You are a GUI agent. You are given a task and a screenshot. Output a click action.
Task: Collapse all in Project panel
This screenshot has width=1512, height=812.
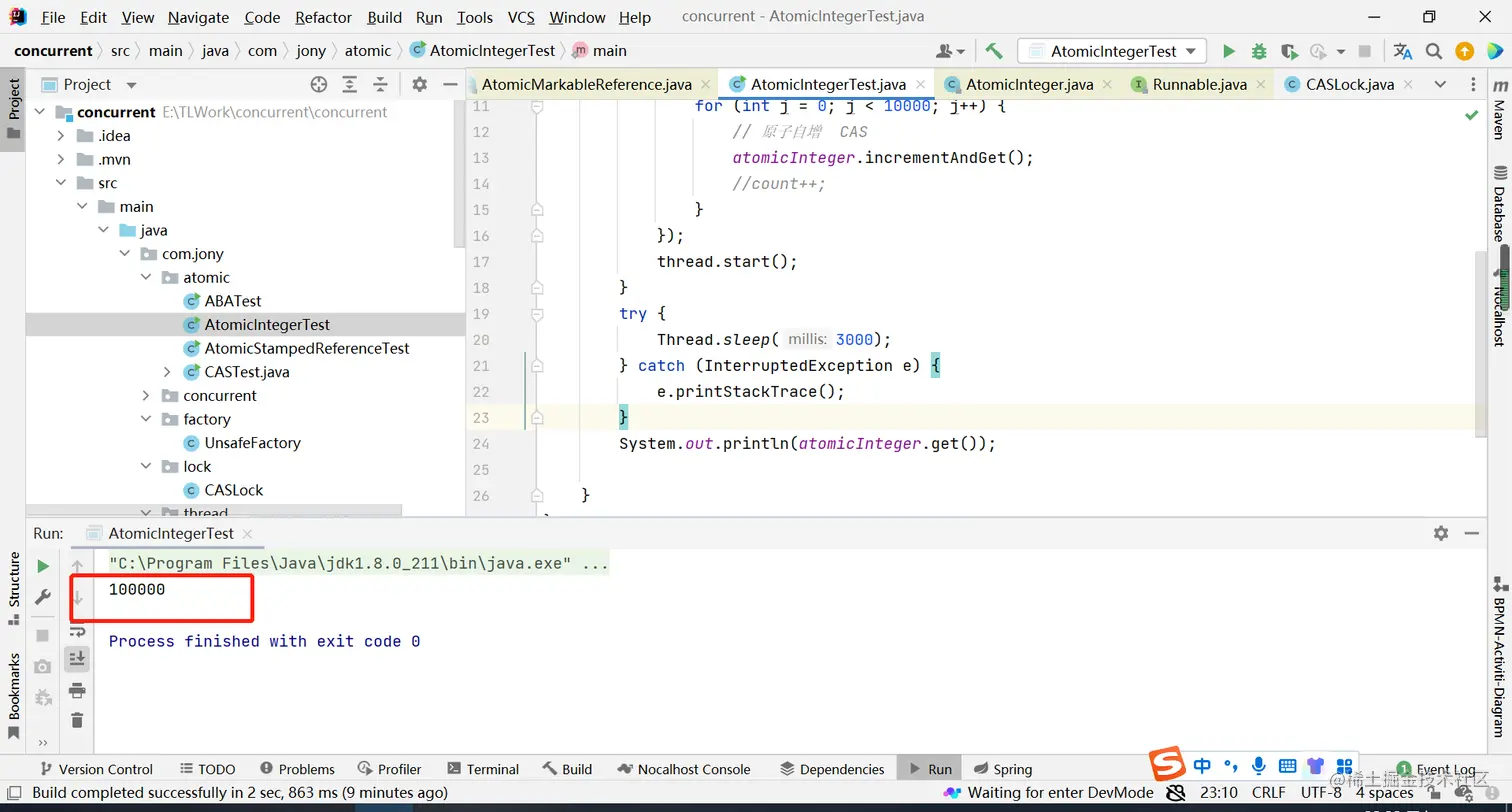coord(380,85)
